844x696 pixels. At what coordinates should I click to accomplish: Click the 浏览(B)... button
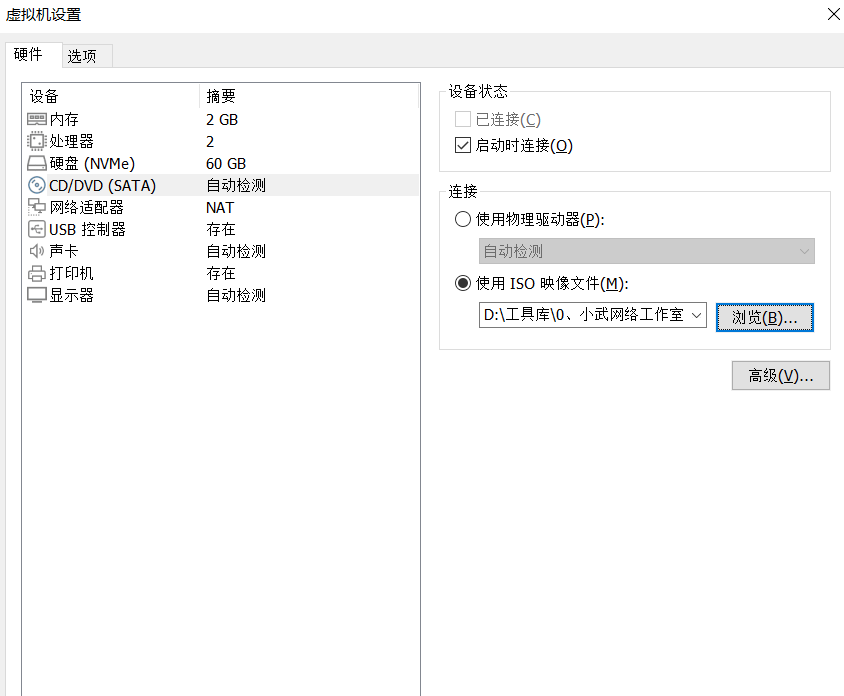click(x=764, y=318)
